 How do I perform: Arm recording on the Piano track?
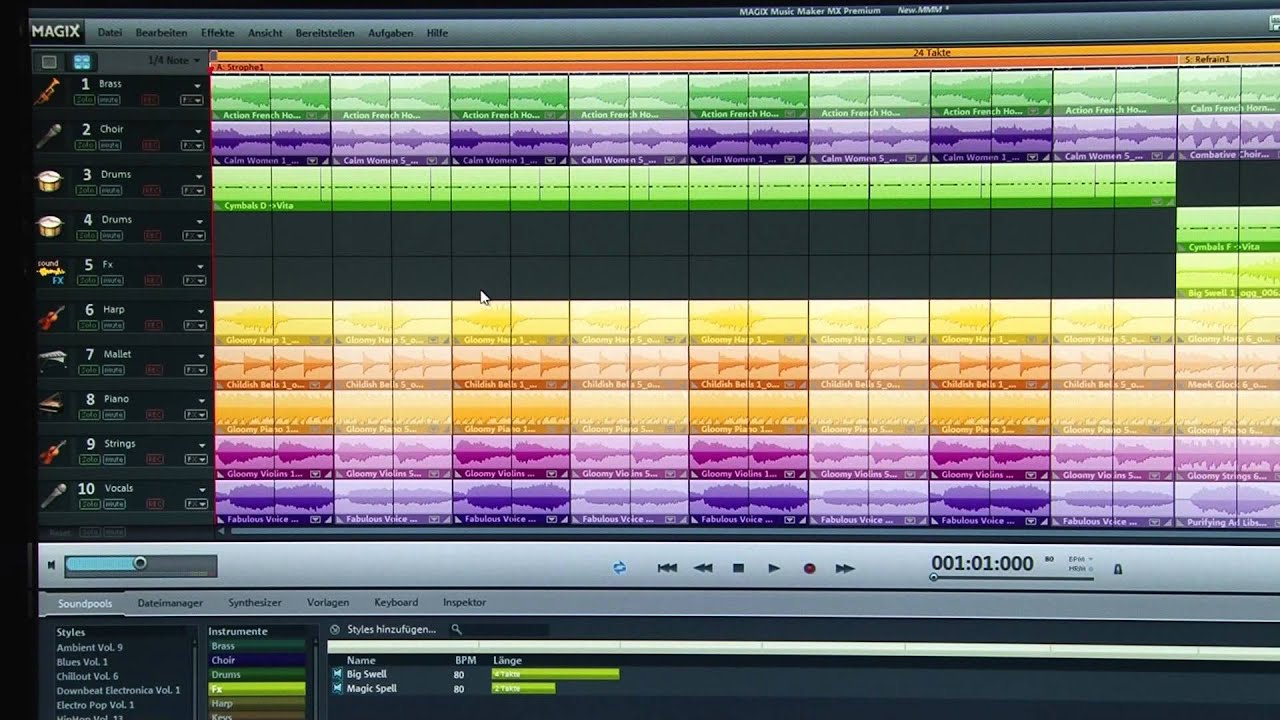153,414
